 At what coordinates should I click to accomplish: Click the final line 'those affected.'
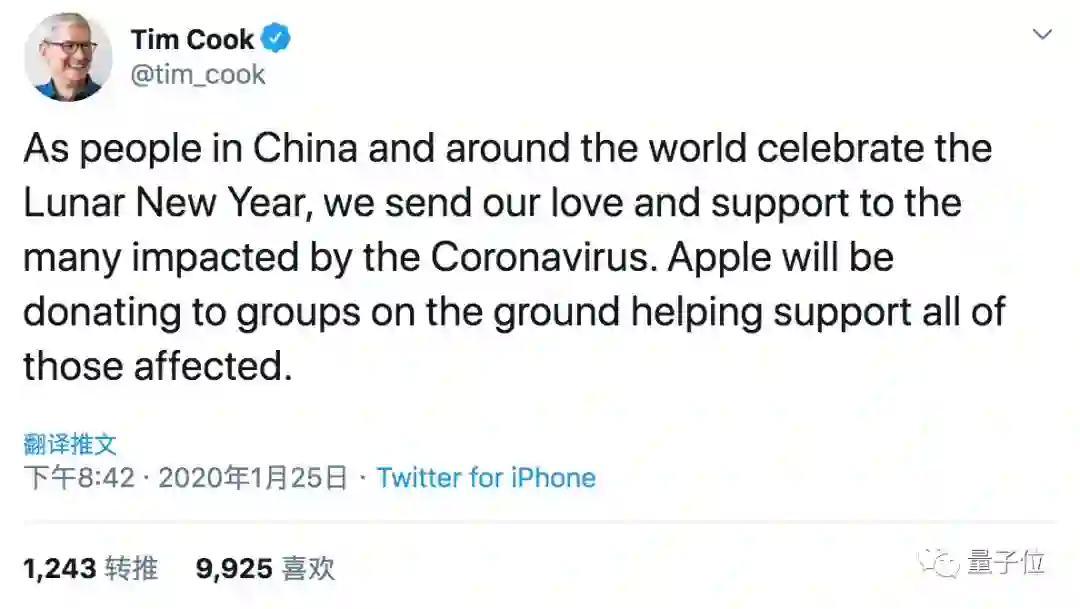click(157, 365)
